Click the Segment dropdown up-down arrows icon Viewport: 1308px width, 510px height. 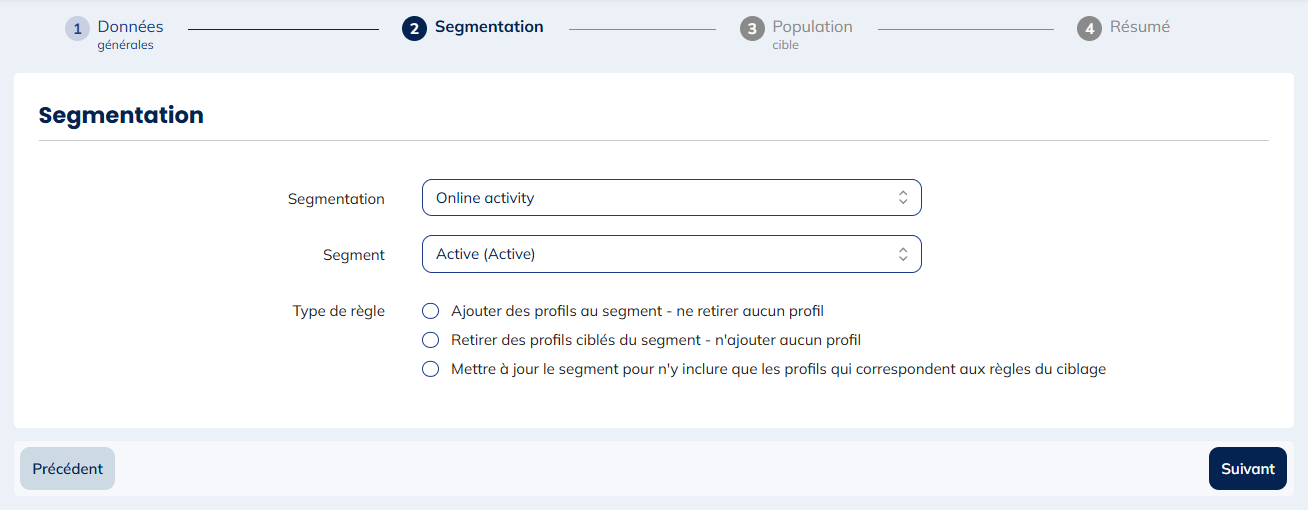902,254
